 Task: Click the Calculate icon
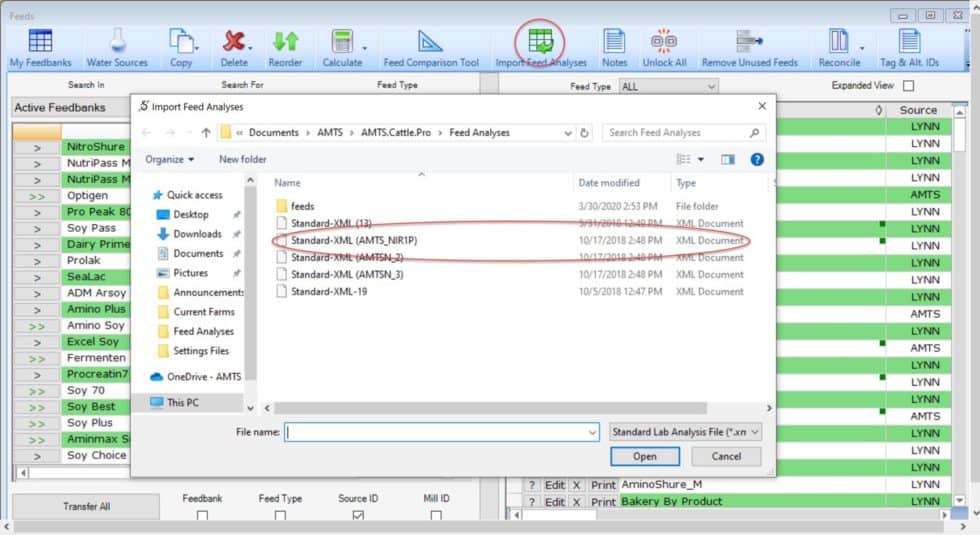click(x=342, y=41)
